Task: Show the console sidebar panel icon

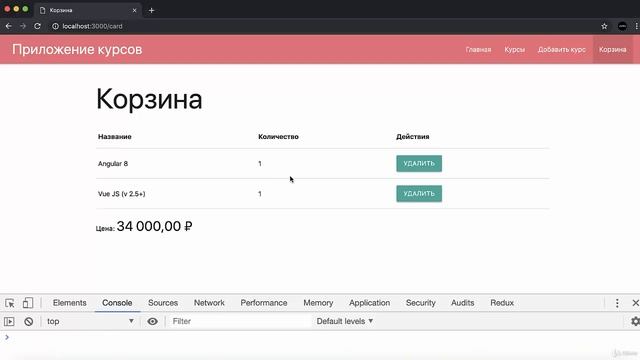Action: coord(9,322)
